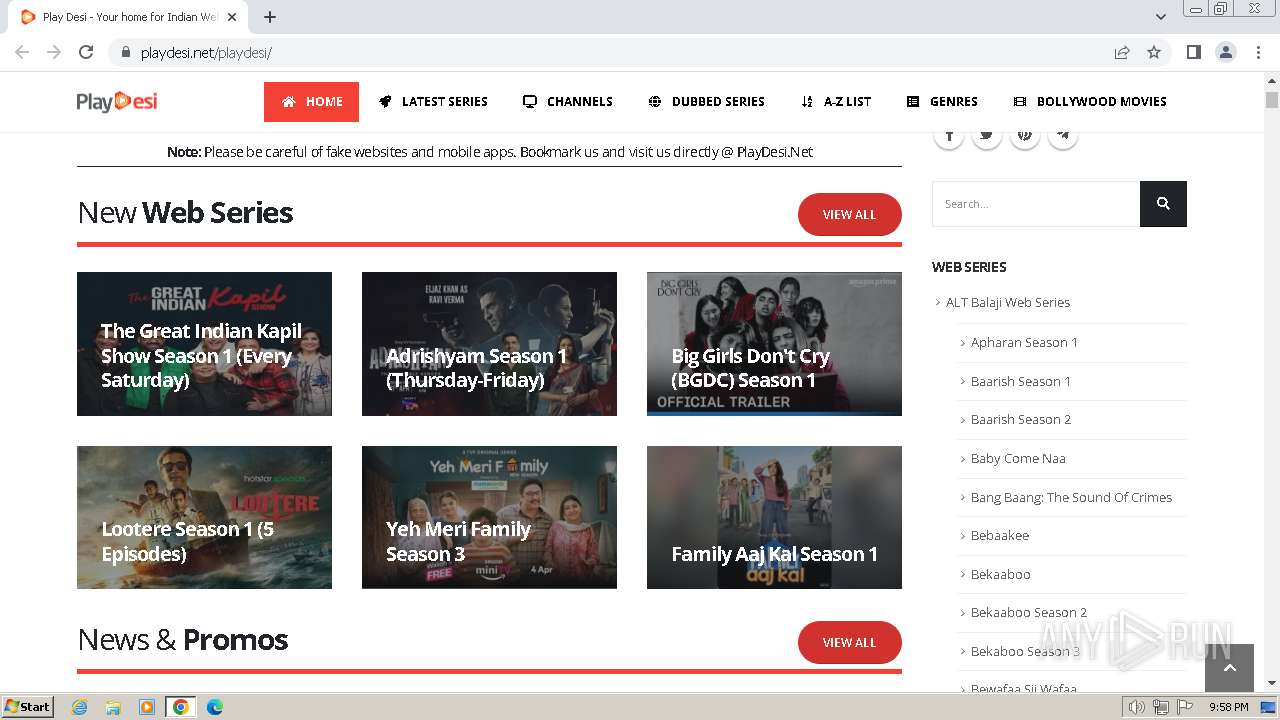Click the Facebook social icon

click(949, 135)
